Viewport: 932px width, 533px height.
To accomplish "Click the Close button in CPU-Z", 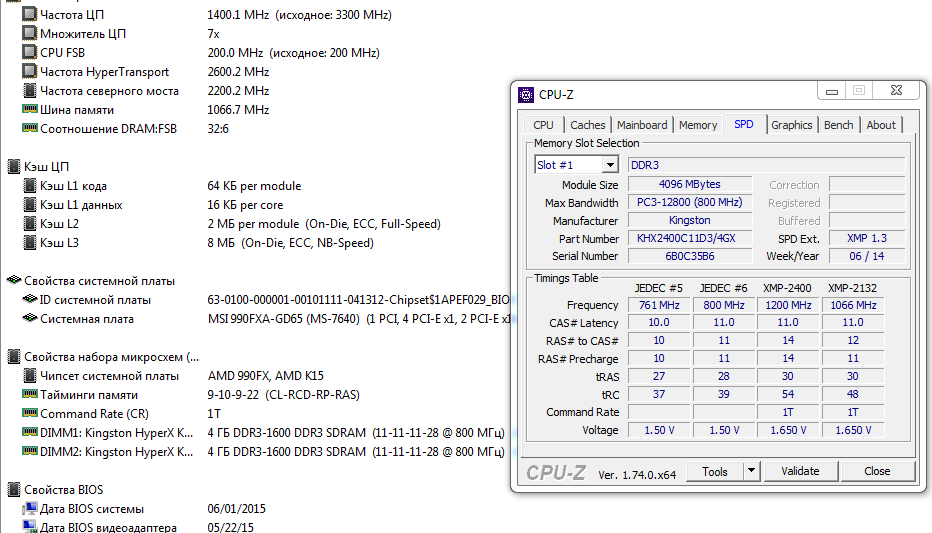I will (877, 471).
